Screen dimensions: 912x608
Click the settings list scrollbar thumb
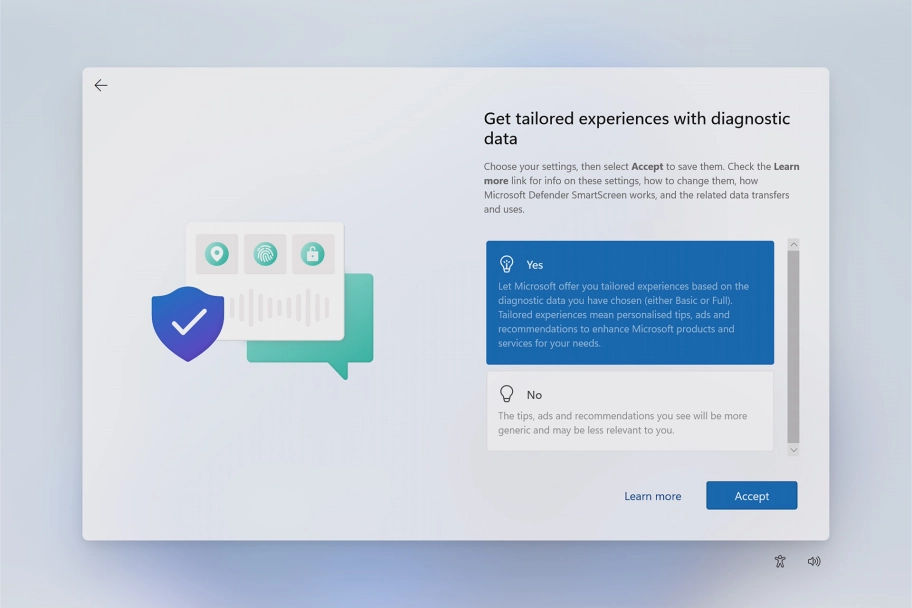(793, 345)
